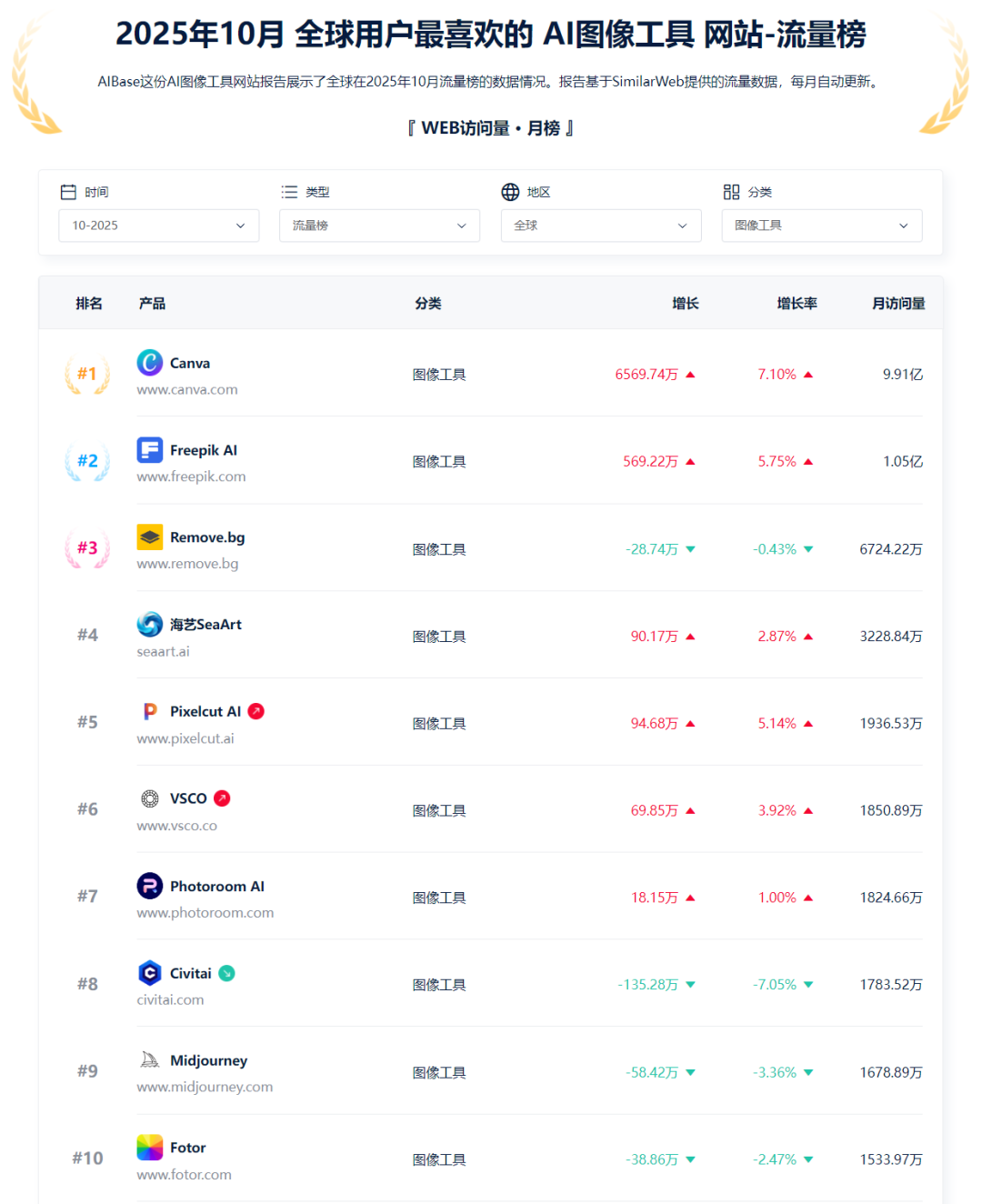Click the Remove.bg product icon

click(x=149, y=537)
